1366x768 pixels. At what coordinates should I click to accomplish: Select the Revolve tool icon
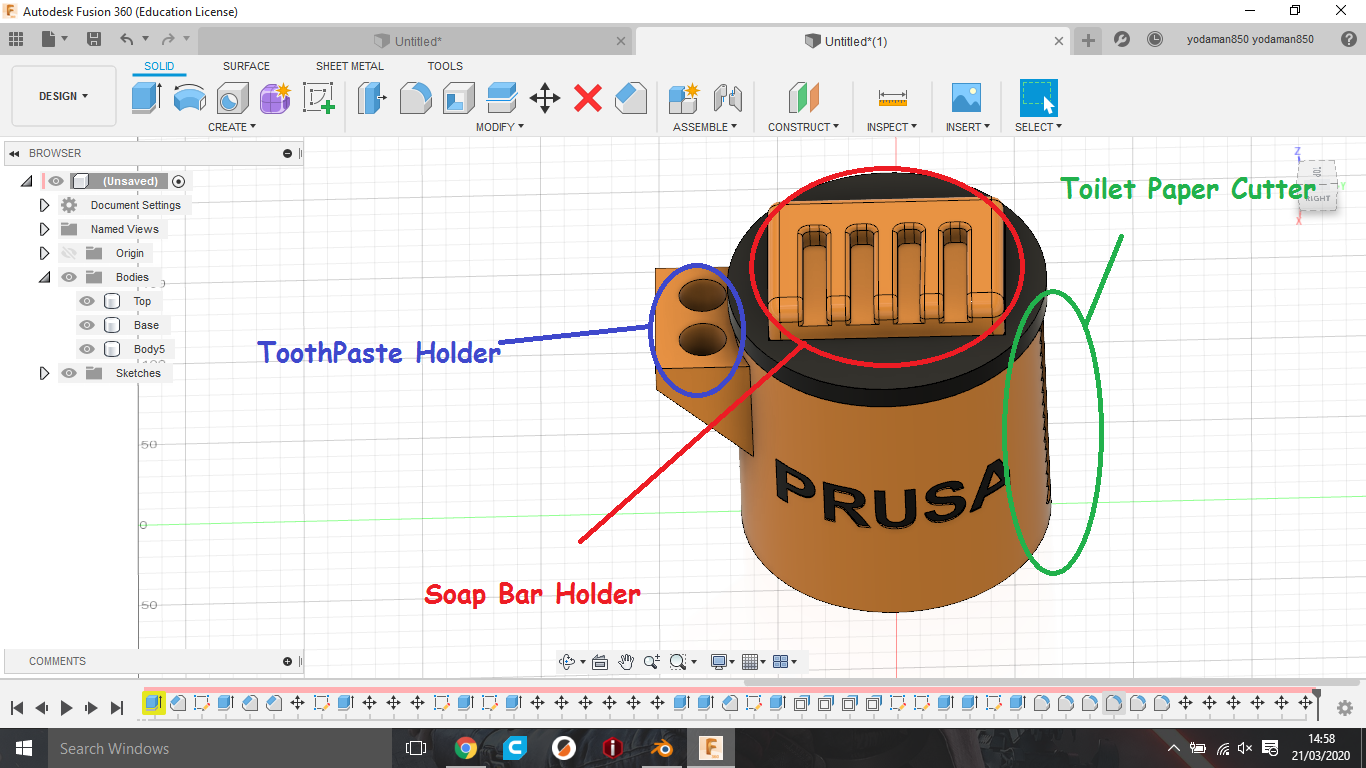tap(190, 98)
